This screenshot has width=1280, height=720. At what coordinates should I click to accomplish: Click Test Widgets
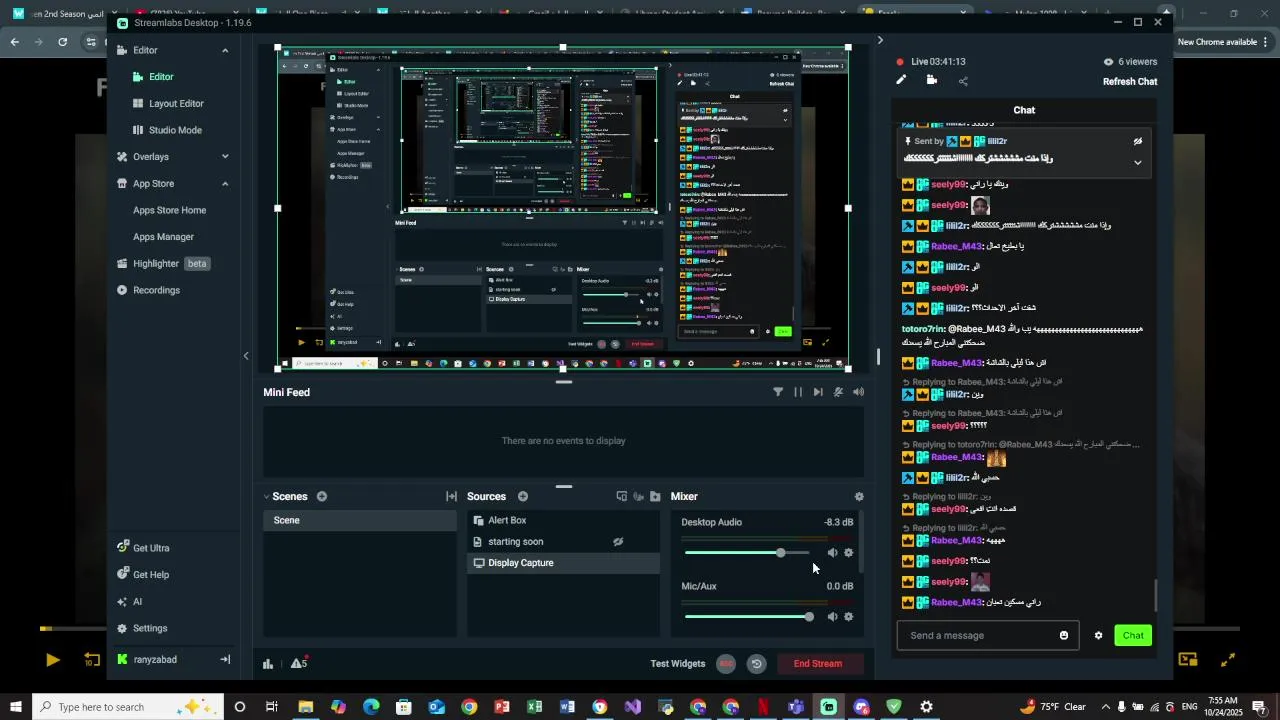pyautogui.click(x=678, y=664)
